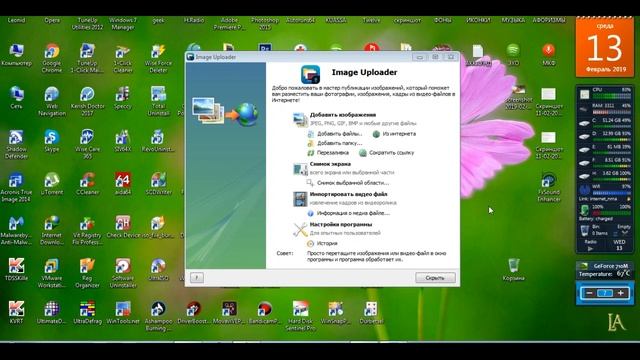This screenshot has width=640, height=360.
Task: Click the calendar gadget showing 13
Action: (605, 47)
